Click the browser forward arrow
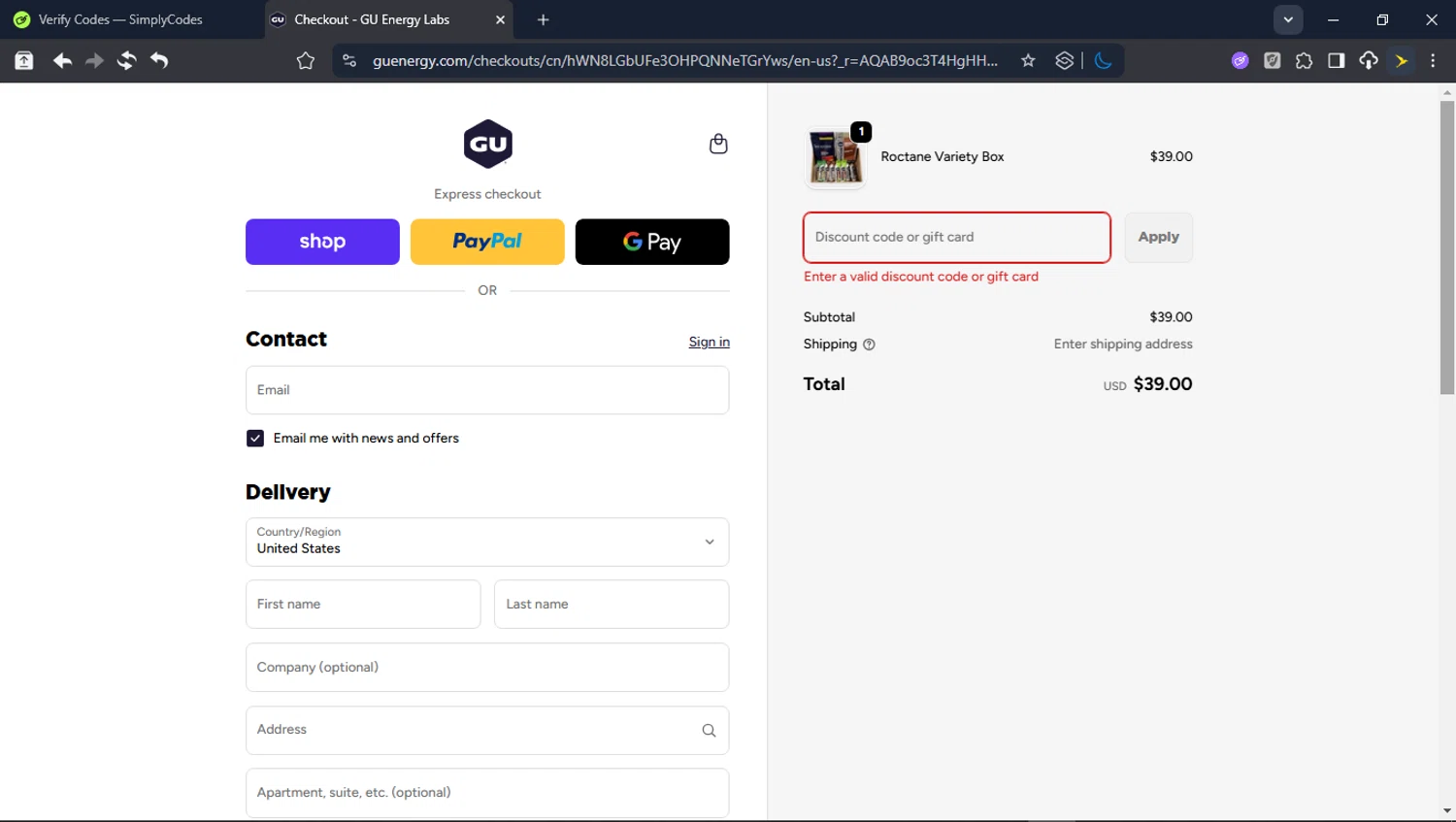The height and width of the screenshot is (822, 1456). pyautogui.click(x=94, y=60)
